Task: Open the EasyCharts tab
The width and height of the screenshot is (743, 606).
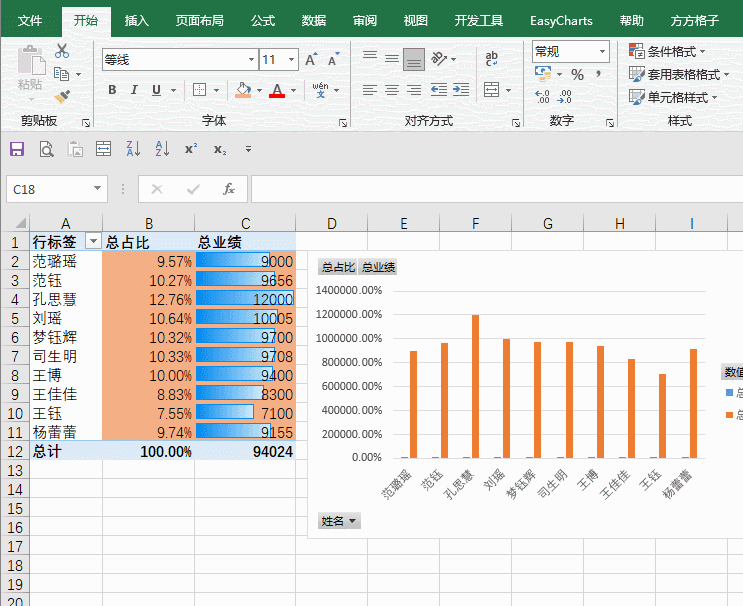Action: (561, 21)
